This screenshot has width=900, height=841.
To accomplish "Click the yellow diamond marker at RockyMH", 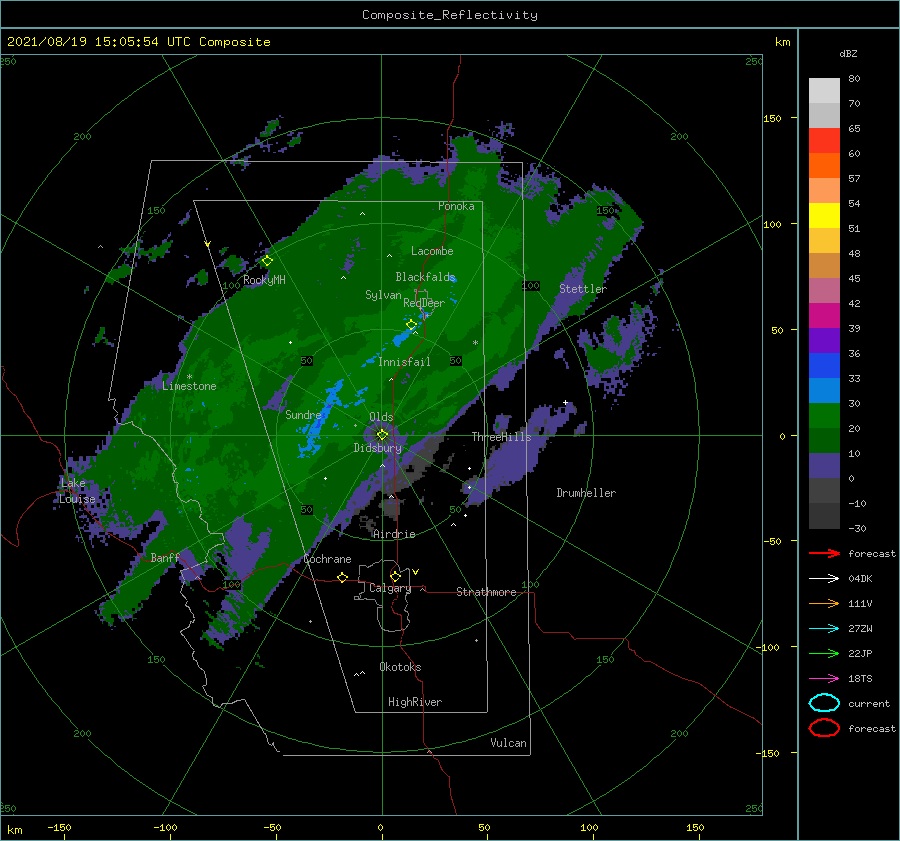I will (267, 261).
